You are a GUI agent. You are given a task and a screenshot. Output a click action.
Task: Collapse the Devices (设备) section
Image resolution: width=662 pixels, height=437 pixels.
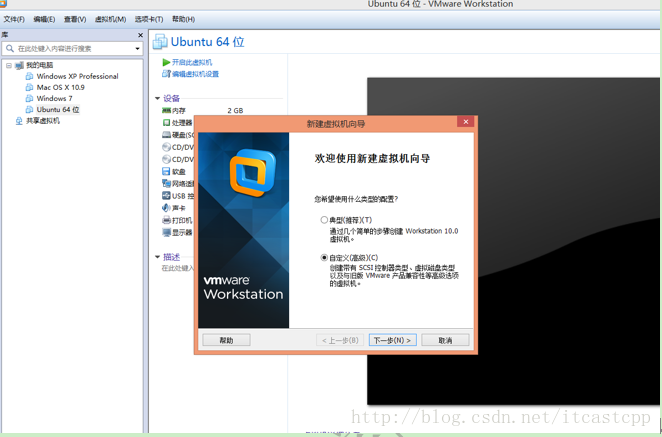[157, 98]
